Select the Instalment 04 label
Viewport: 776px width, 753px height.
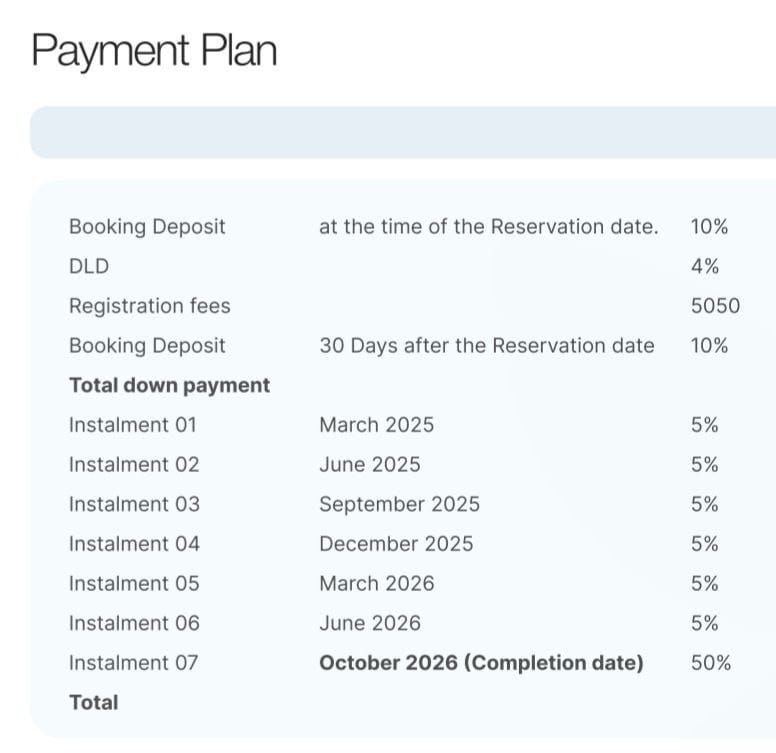pos(134,544)
